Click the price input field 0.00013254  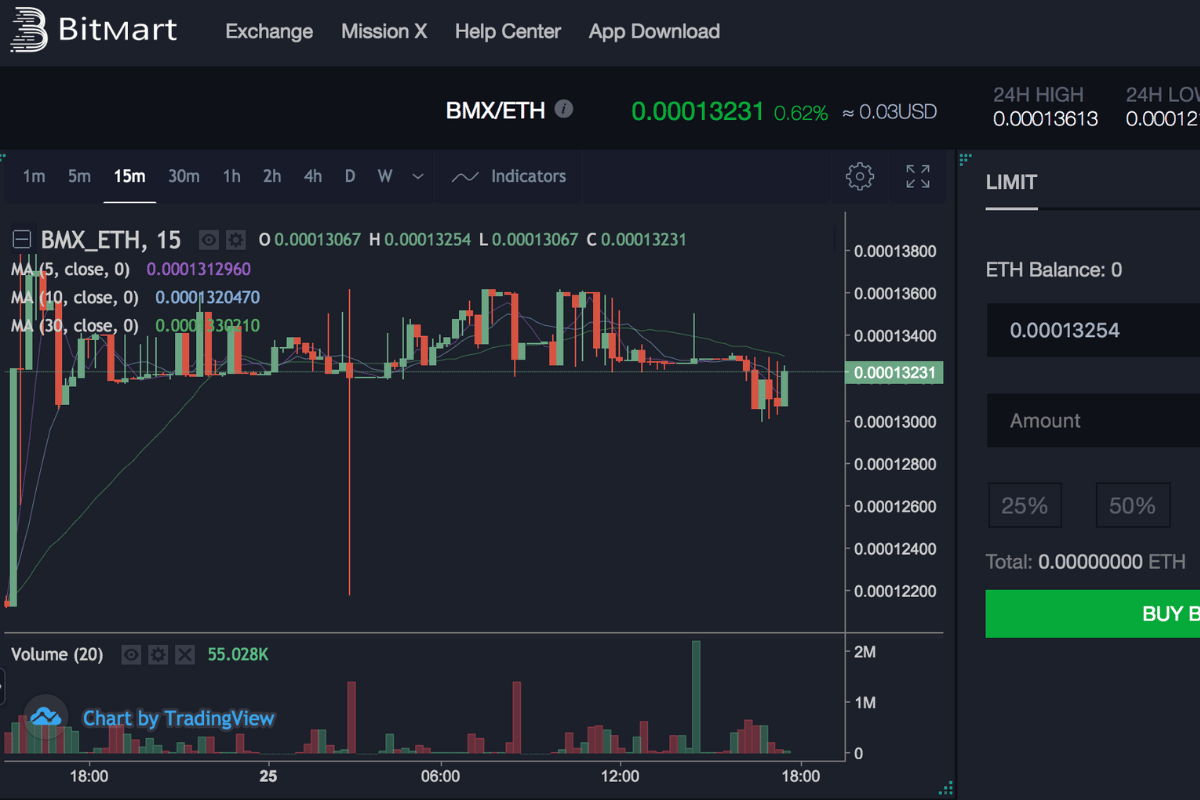click(1093, 331)
